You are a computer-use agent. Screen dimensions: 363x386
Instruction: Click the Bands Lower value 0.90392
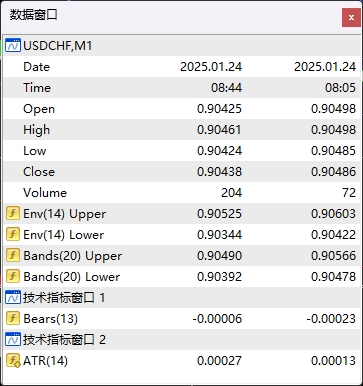219,277
